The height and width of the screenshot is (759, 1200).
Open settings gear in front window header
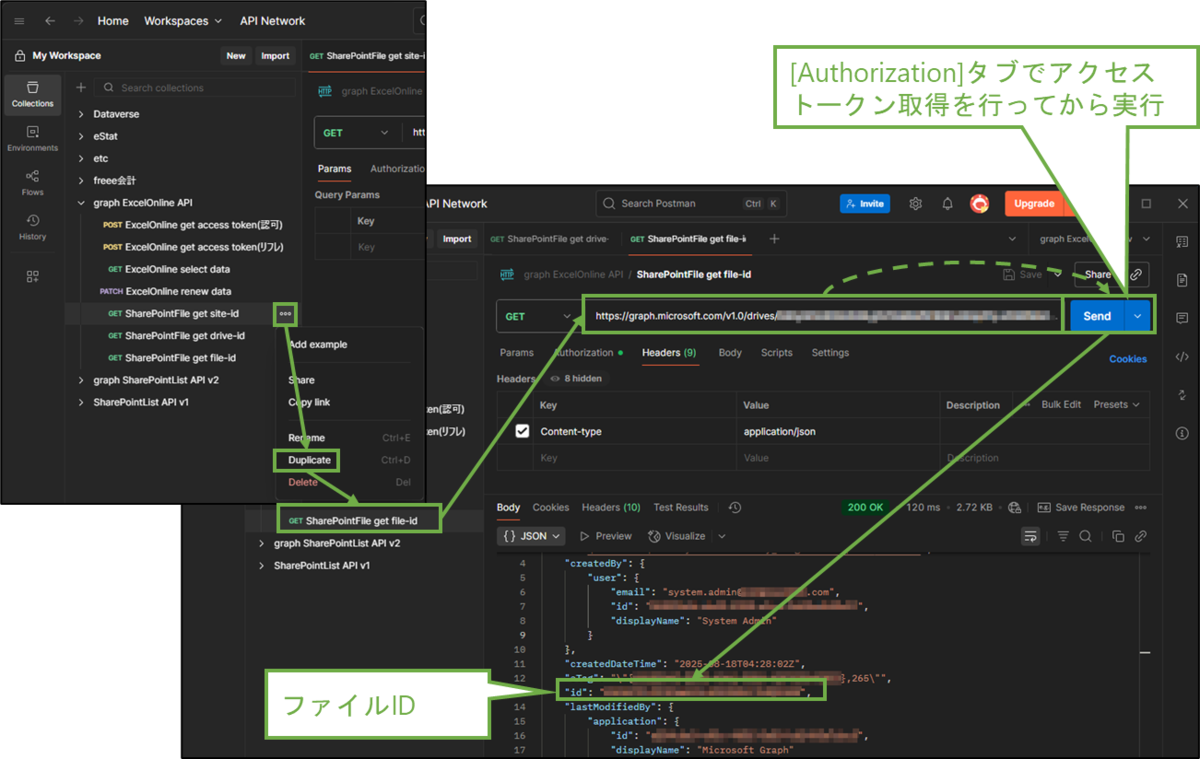(x=915, y=204)
